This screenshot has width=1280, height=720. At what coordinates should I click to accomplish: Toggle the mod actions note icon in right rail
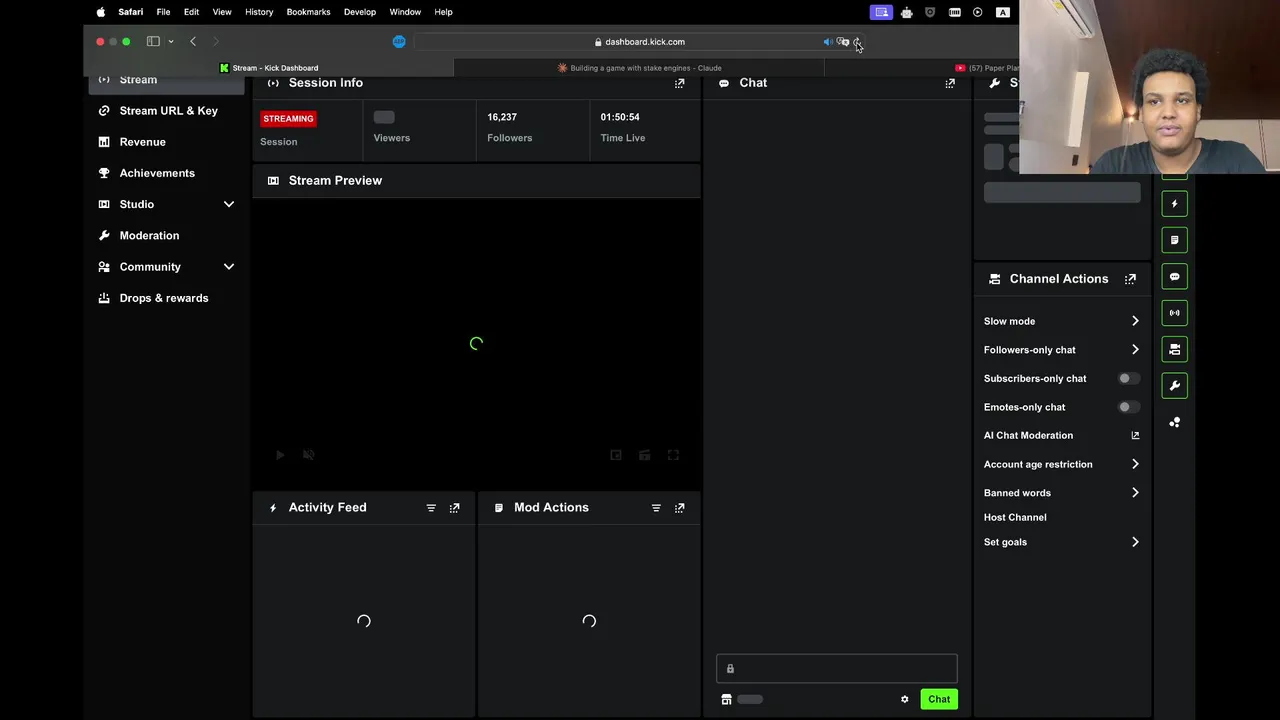click(x=1175, y=240)
